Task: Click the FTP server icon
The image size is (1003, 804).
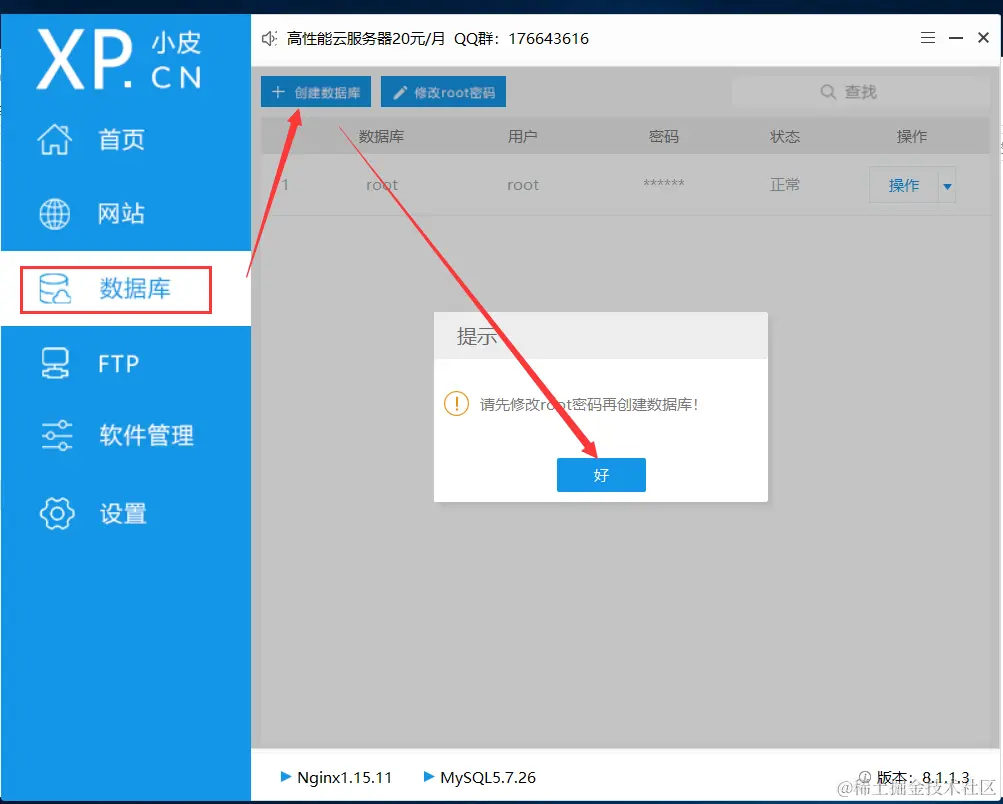Action: pos(55,363)
